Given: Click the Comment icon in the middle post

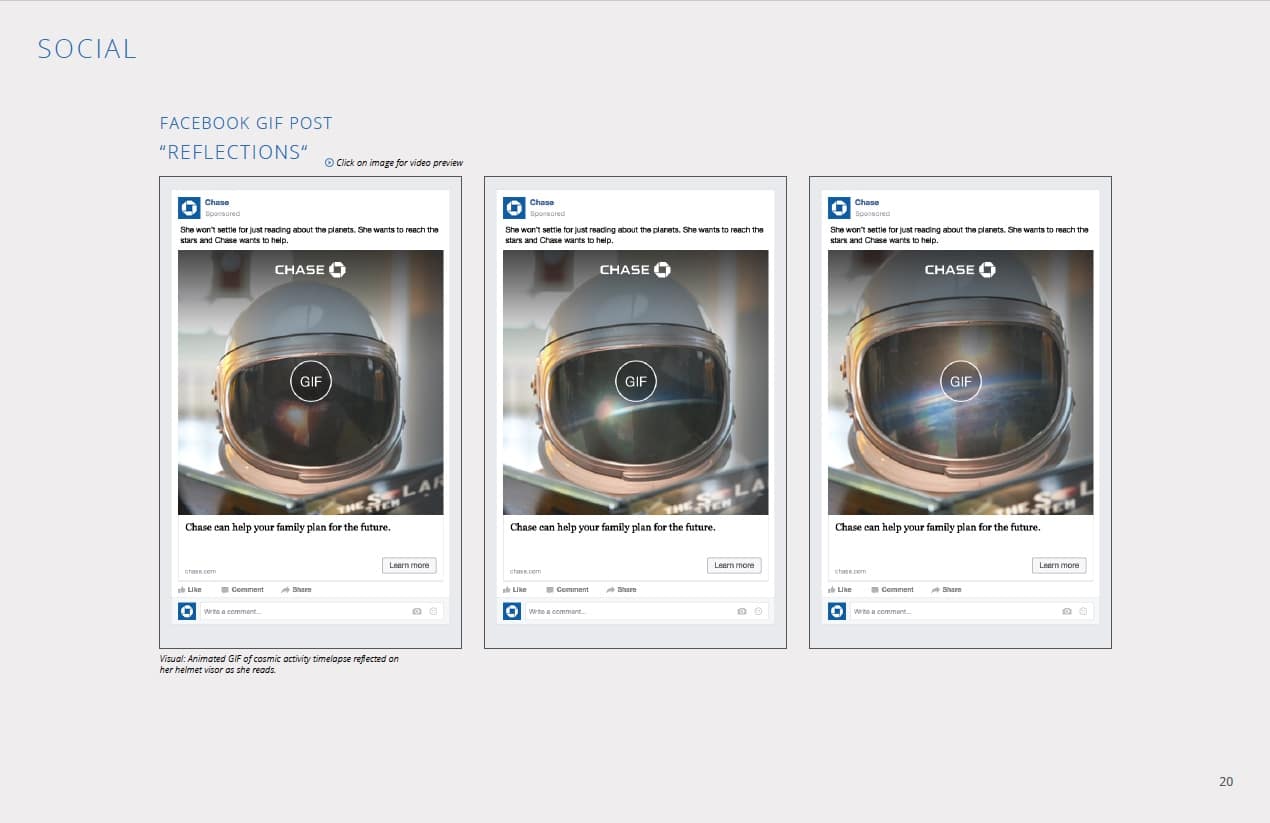Looking at the screenshot, I should [x=550, y=590].
